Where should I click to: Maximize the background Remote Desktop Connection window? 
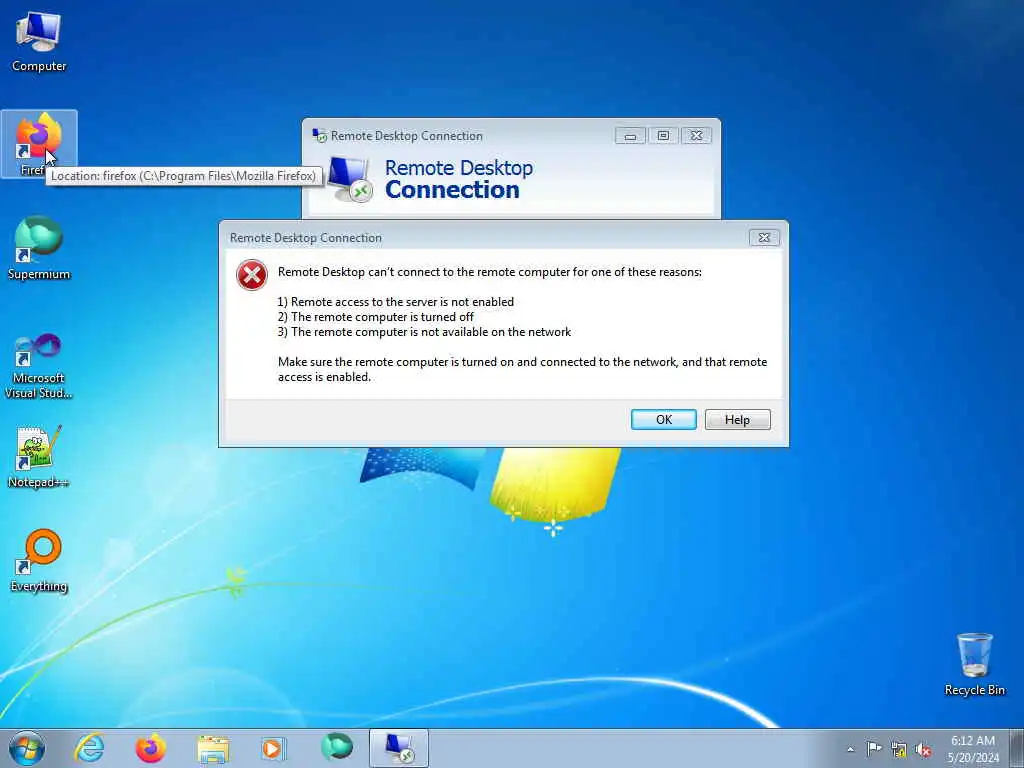click(663, 136)
